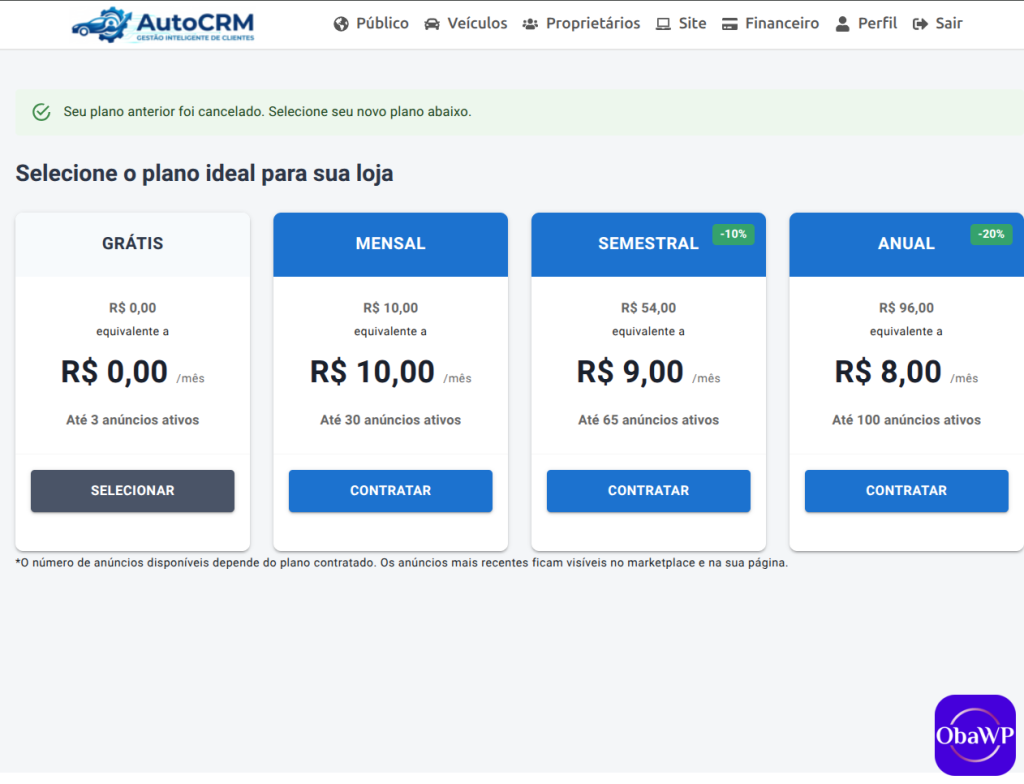
Task: Open the Veículos menu
Action: tap(466, 24)
